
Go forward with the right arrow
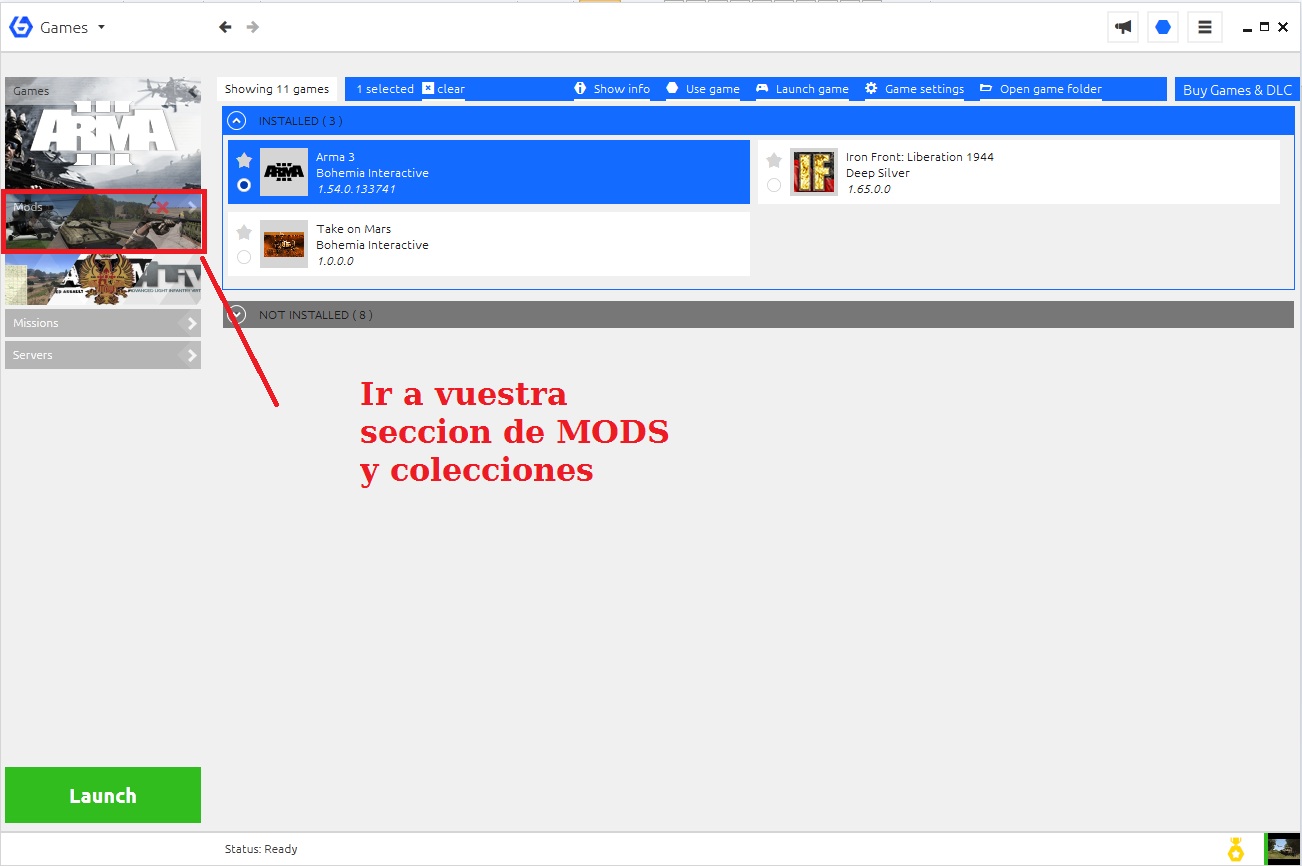[x=253, y=27]
